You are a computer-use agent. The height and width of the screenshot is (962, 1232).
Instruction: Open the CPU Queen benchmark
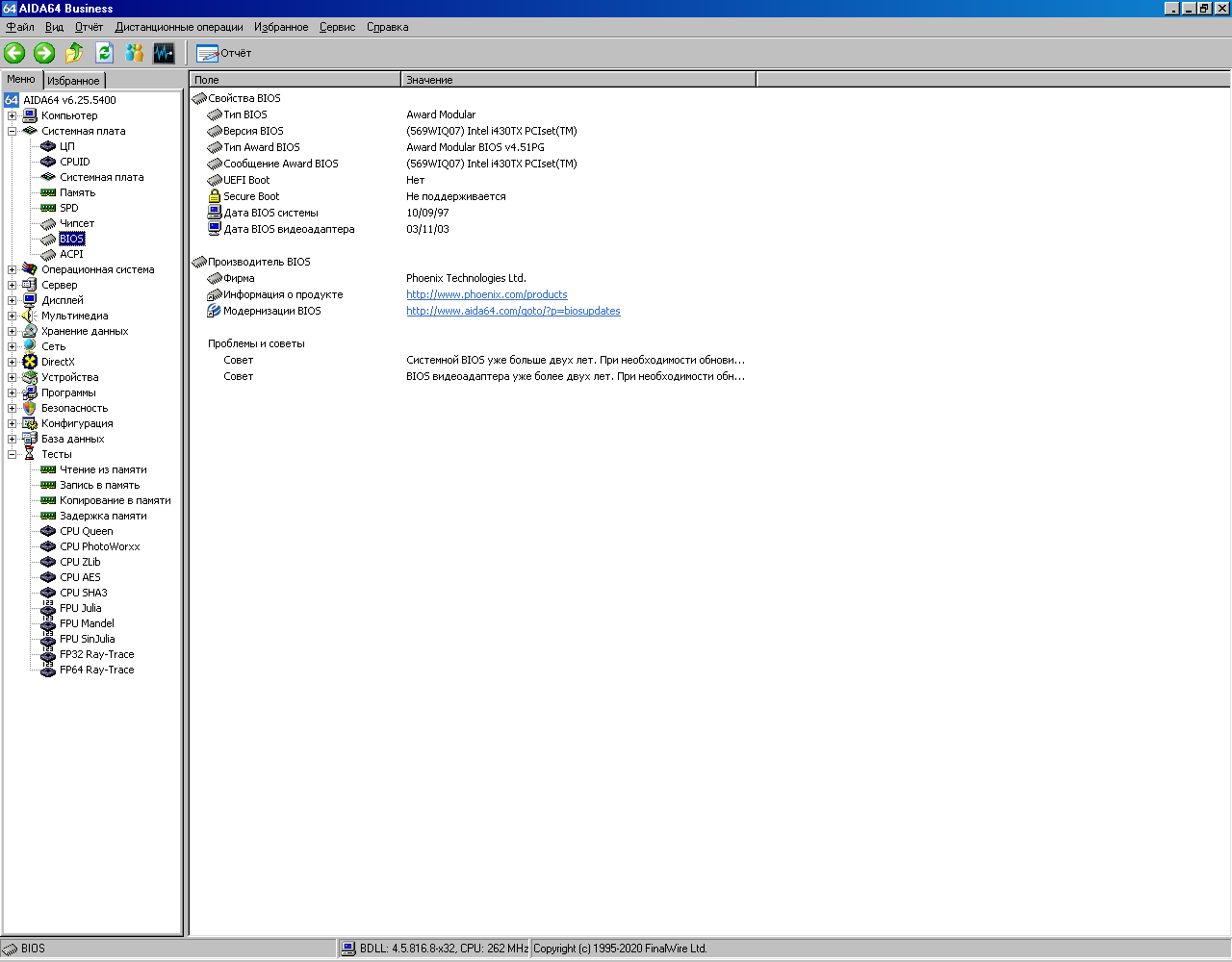click(86, 531)
